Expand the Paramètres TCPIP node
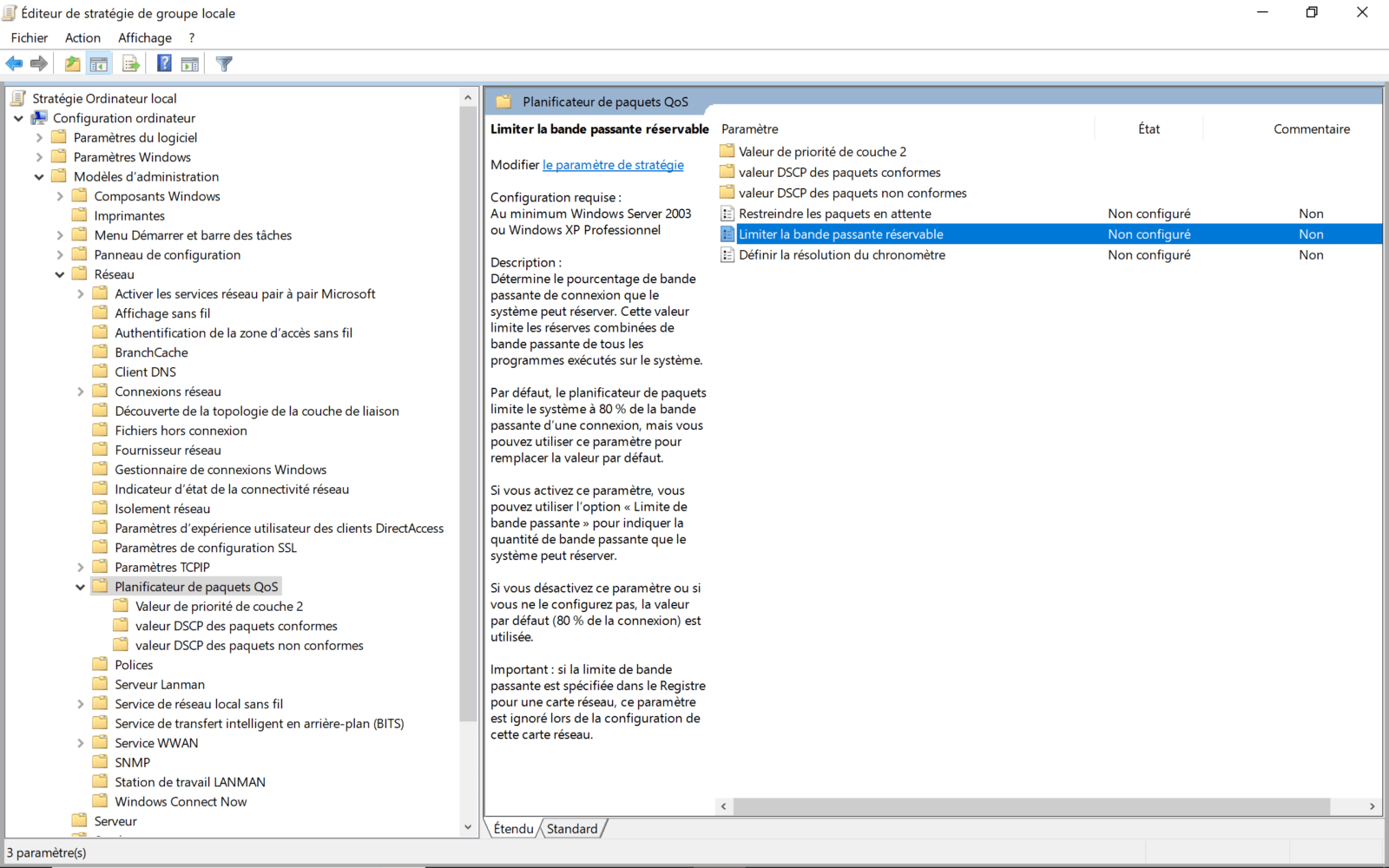 (81, 567)
